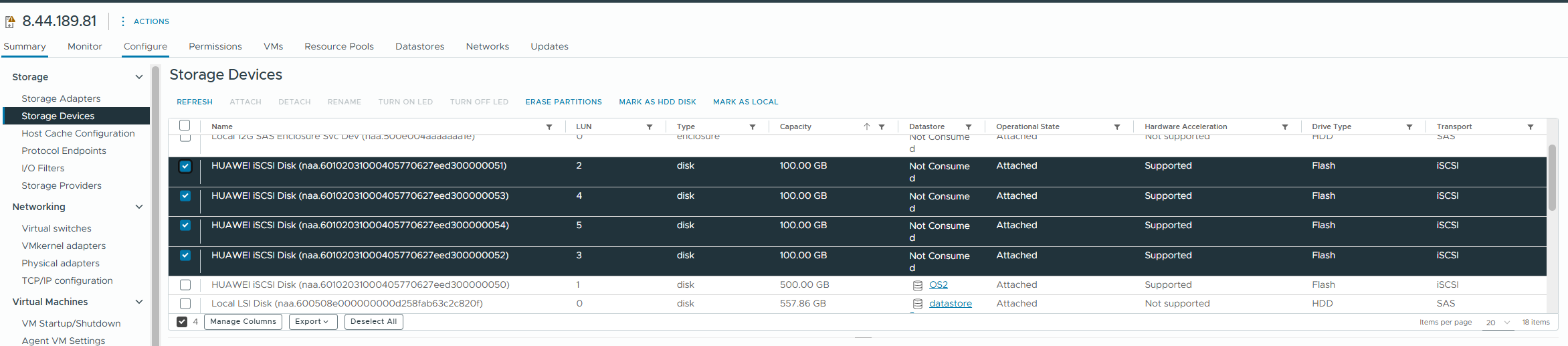The image size is (1568, 346).
Task: Click the host icon beside 8.44.189.81
Action: (x=10, y=21)
